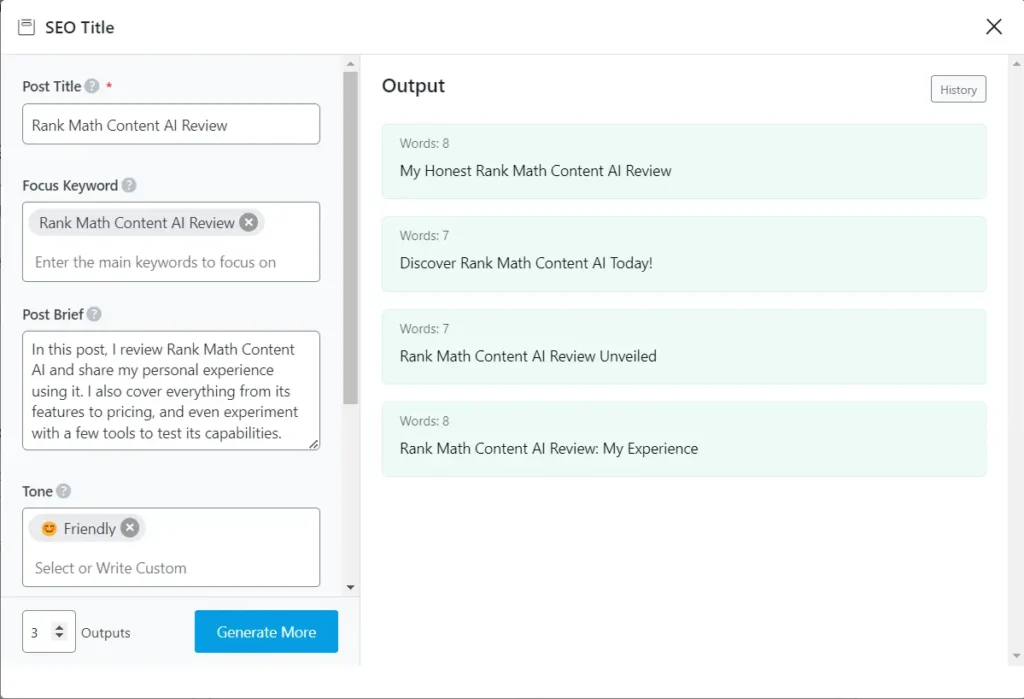Viewport: 1024px width, 699px height.
Task: Click the left panel scroll up arrow
Action: point(351,63)
